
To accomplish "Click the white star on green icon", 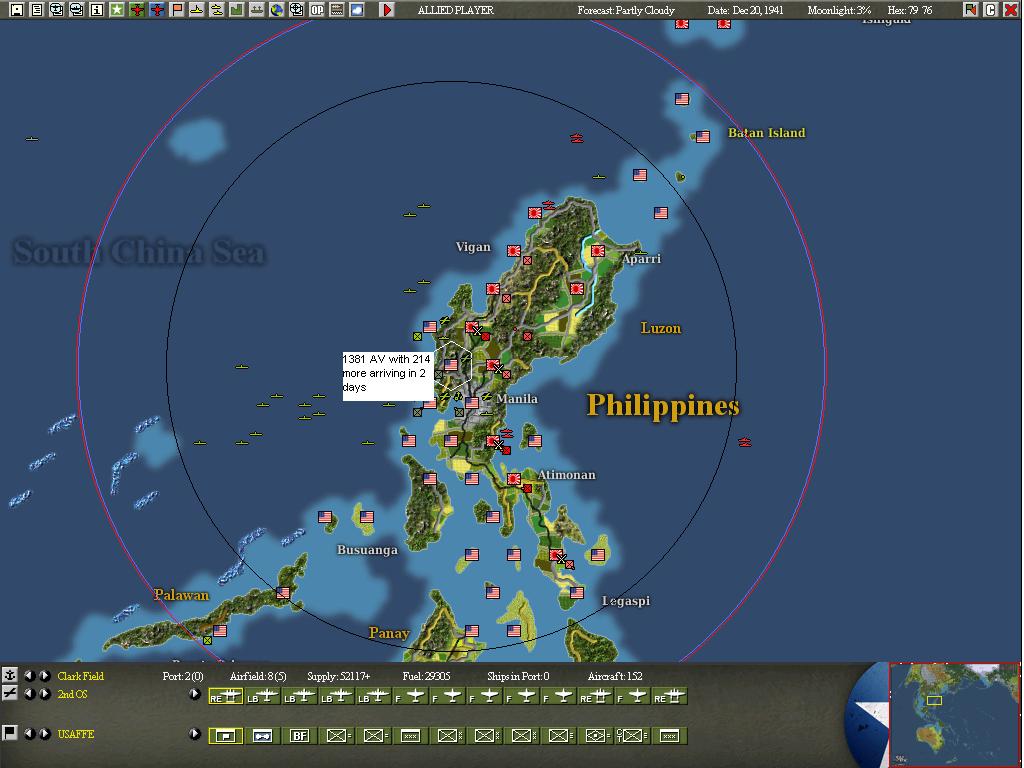I will click(117, 10).
